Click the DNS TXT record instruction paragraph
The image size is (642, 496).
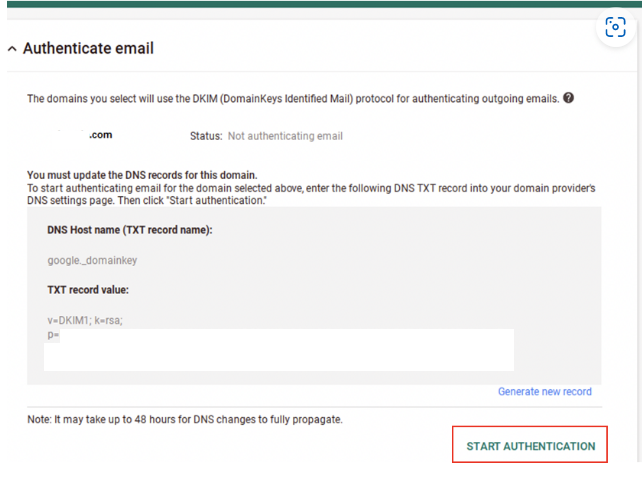310,194
